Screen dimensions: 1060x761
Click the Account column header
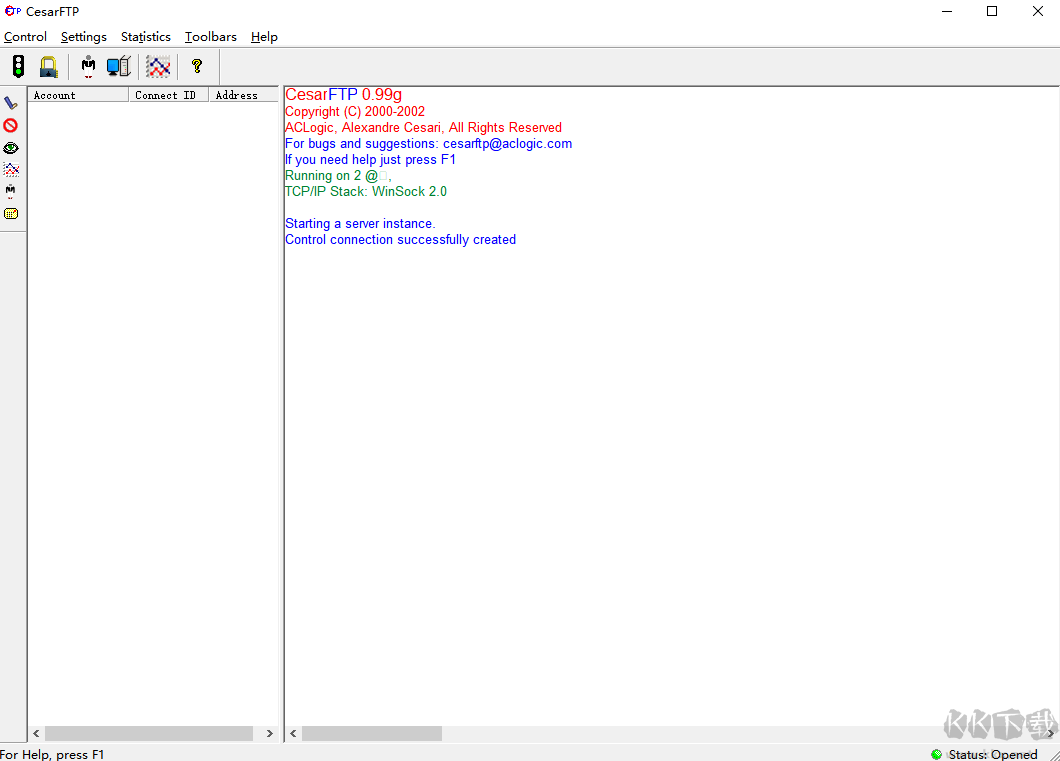(78, 95)
